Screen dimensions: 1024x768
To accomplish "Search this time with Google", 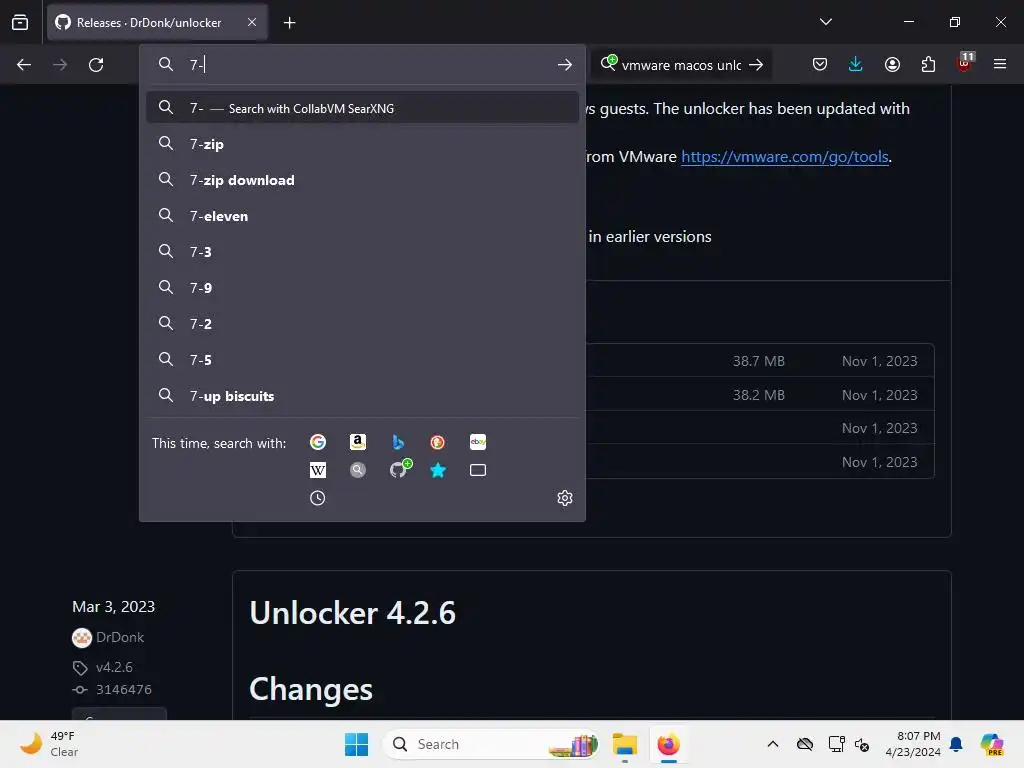I will (x=317, y=442).
